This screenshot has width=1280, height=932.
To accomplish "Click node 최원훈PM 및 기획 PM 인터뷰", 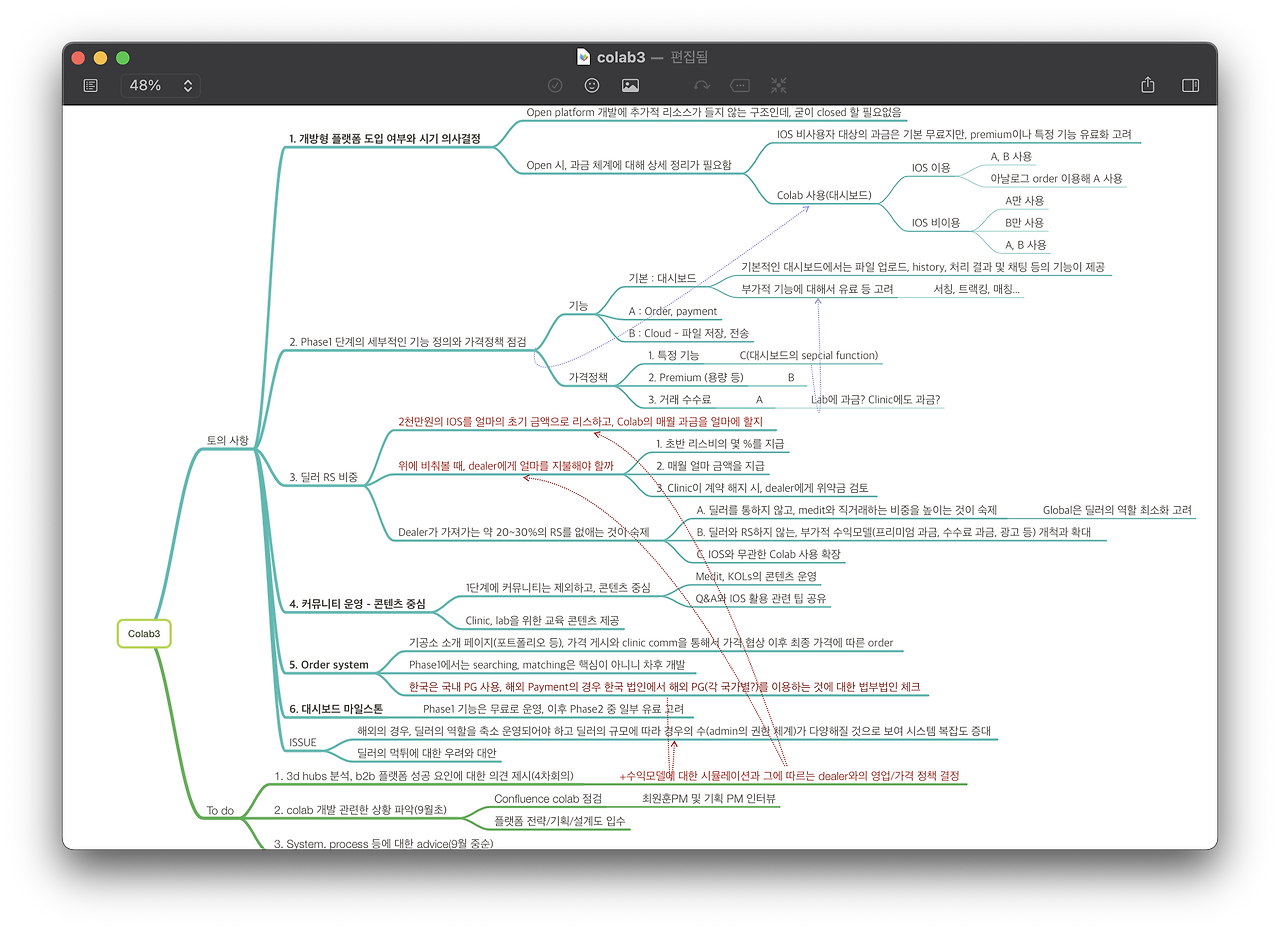I will (710, 799).
